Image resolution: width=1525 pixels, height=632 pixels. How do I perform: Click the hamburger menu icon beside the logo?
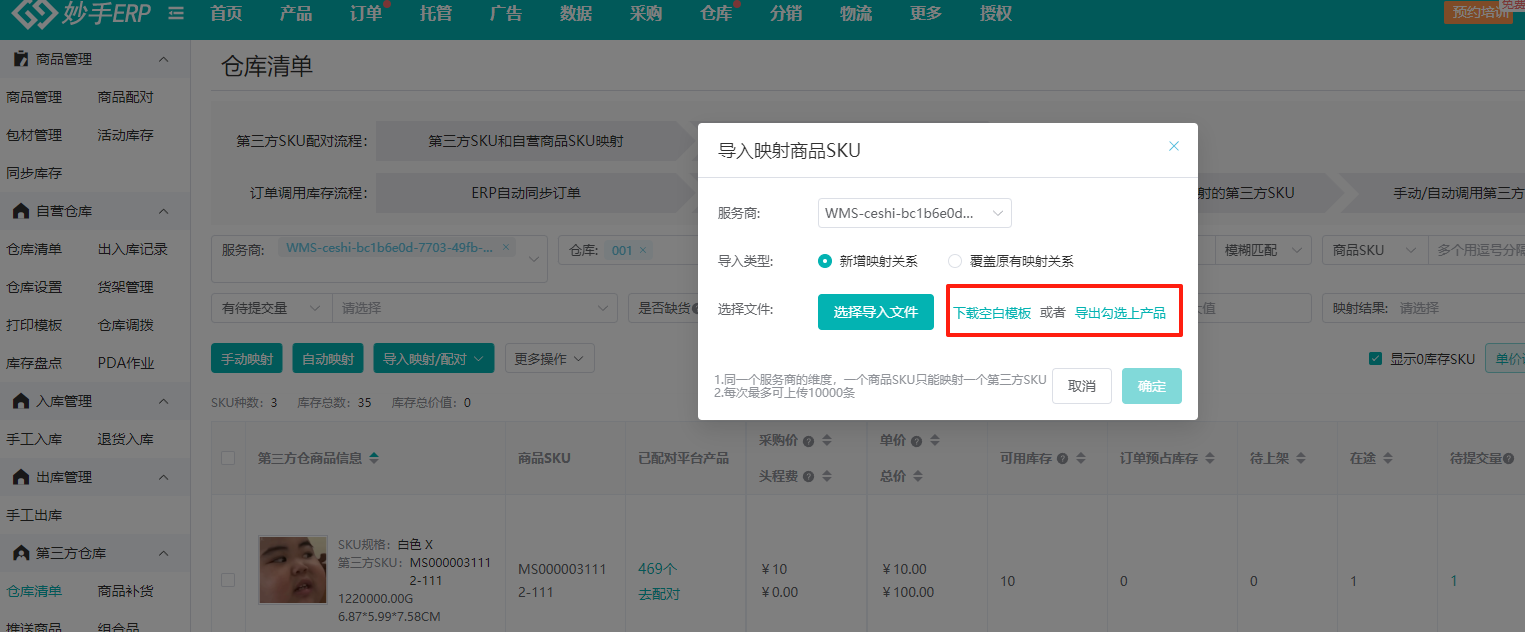pyautogui.click(x=176, y=14)
